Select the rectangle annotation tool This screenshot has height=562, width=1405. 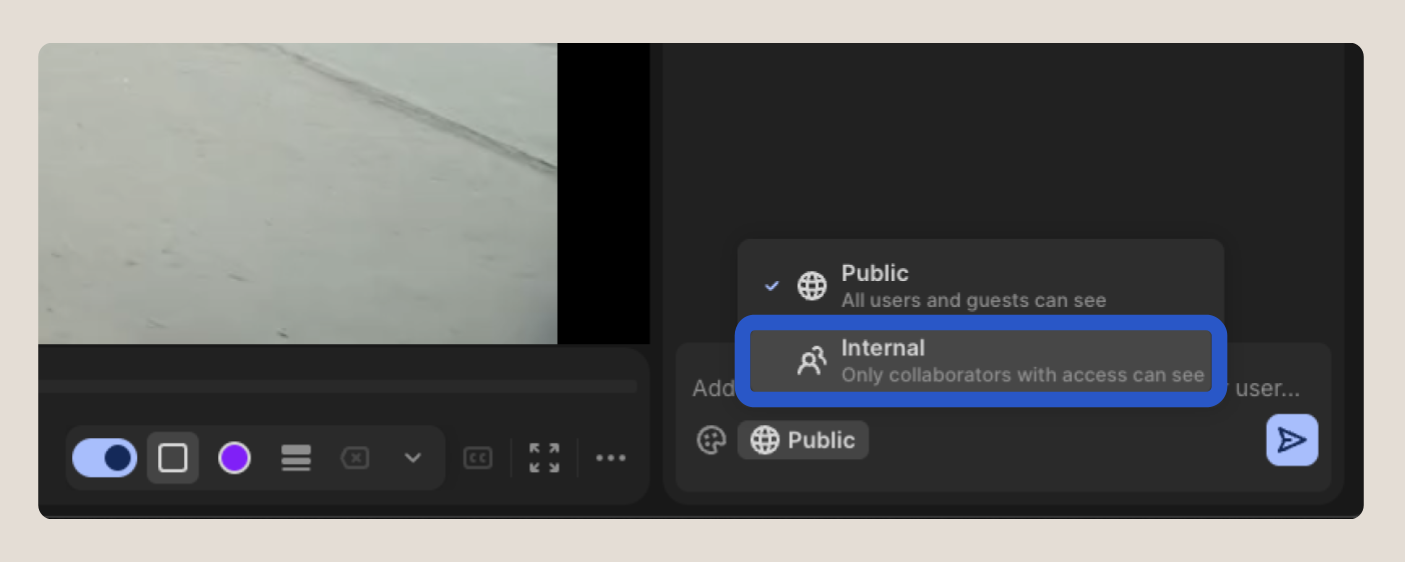pos(173,458)
